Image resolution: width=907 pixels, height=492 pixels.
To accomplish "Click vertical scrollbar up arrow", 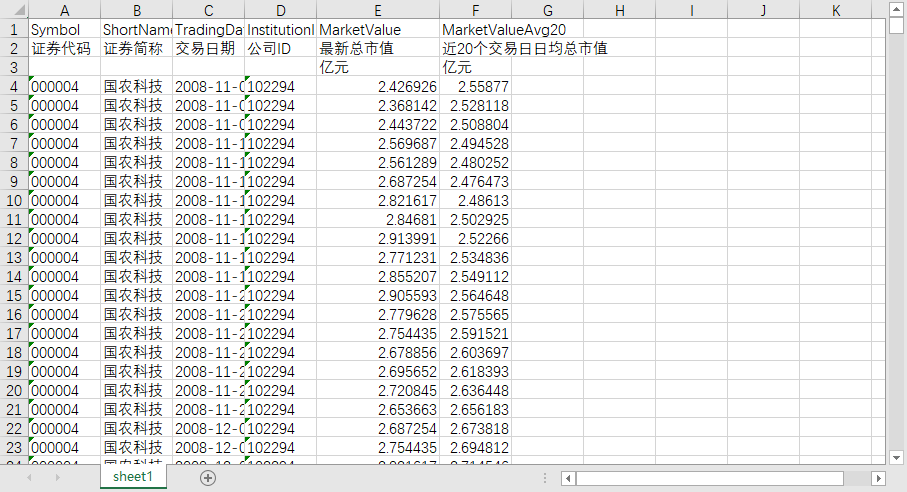I will 896,9.
